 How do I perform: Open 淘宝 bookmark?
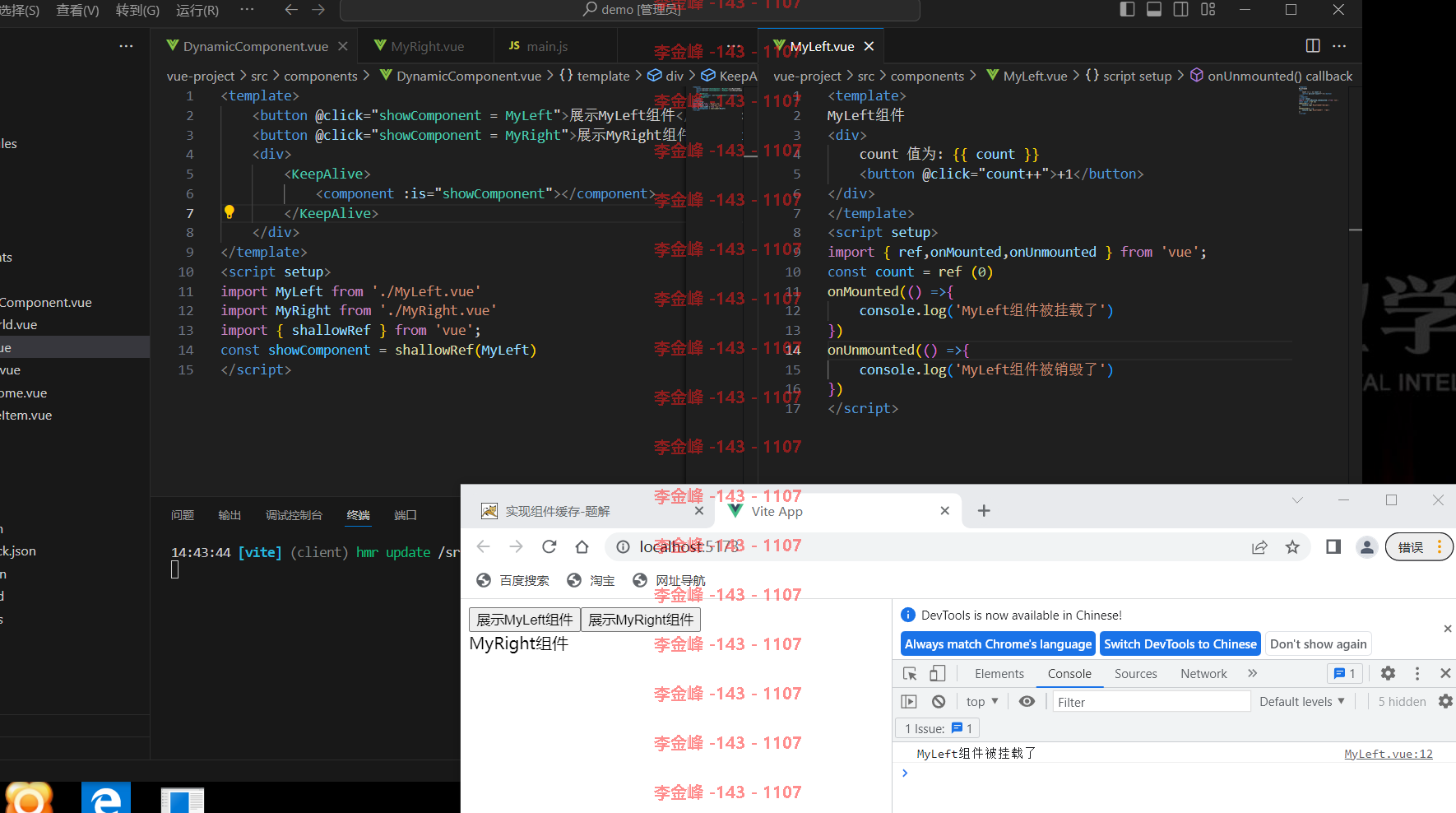591,580
